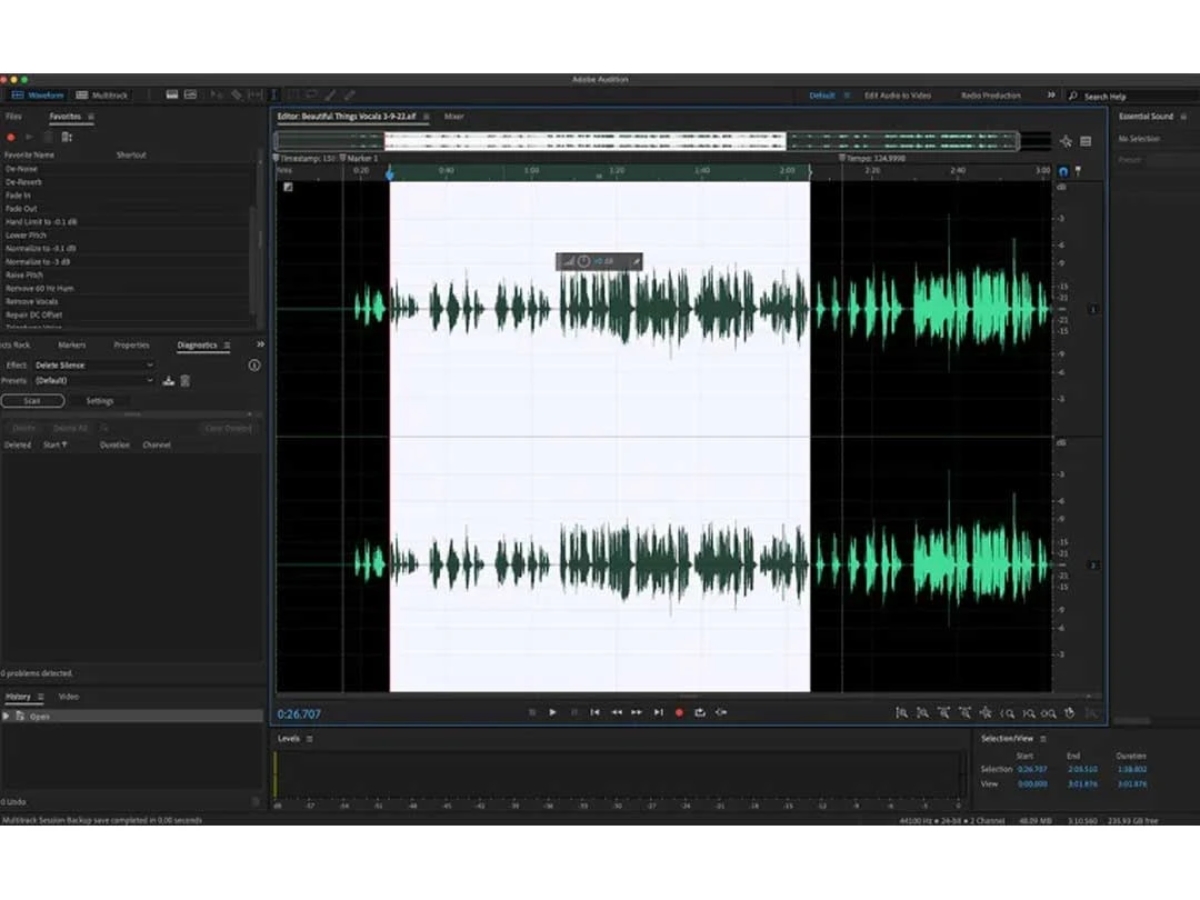Screen dimensions: 1200x900
Task: Switch to the Mixer tab
Action: [x=454, y=116]
